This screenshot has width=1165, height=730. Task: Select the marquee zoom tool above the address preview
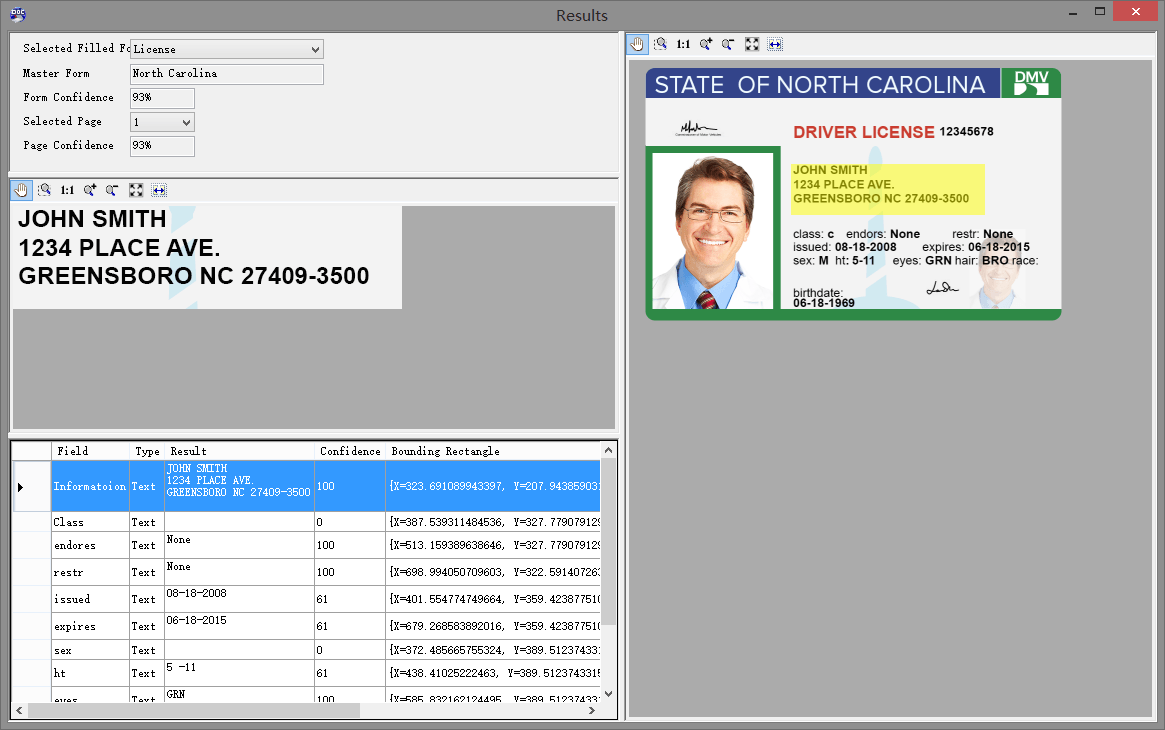tap(45, 190)
